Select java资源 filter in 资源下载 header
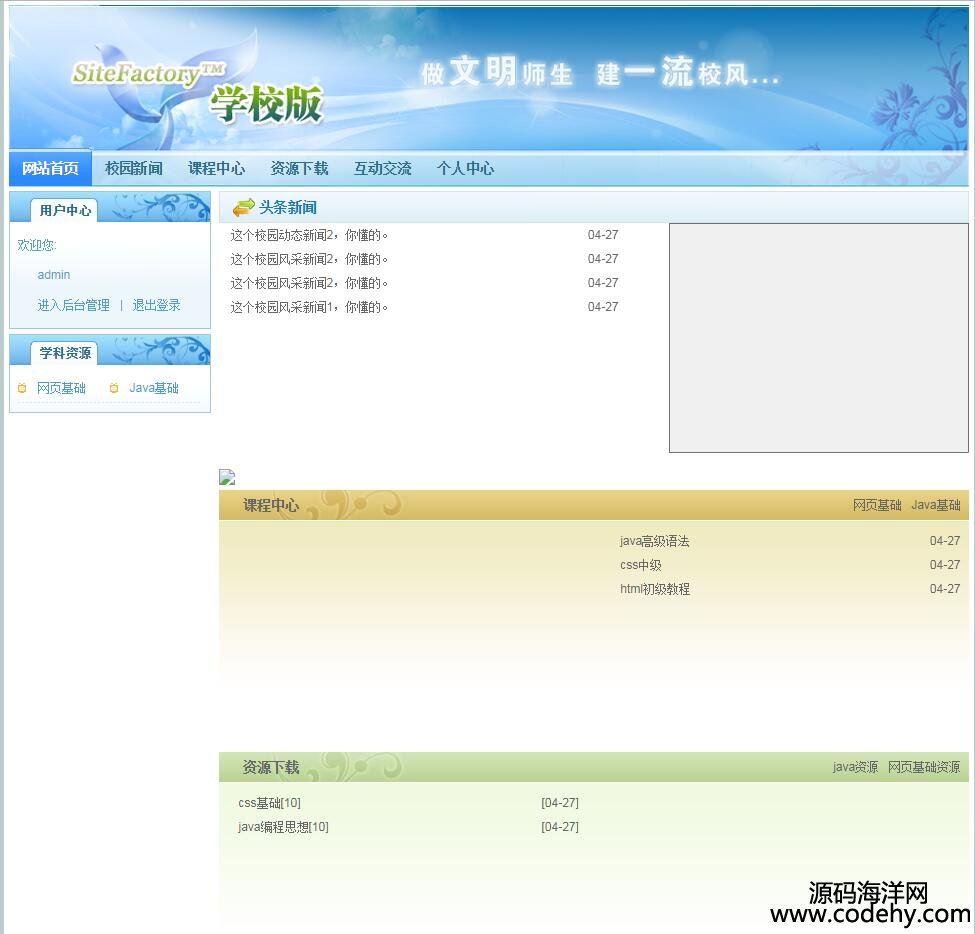 855,767
